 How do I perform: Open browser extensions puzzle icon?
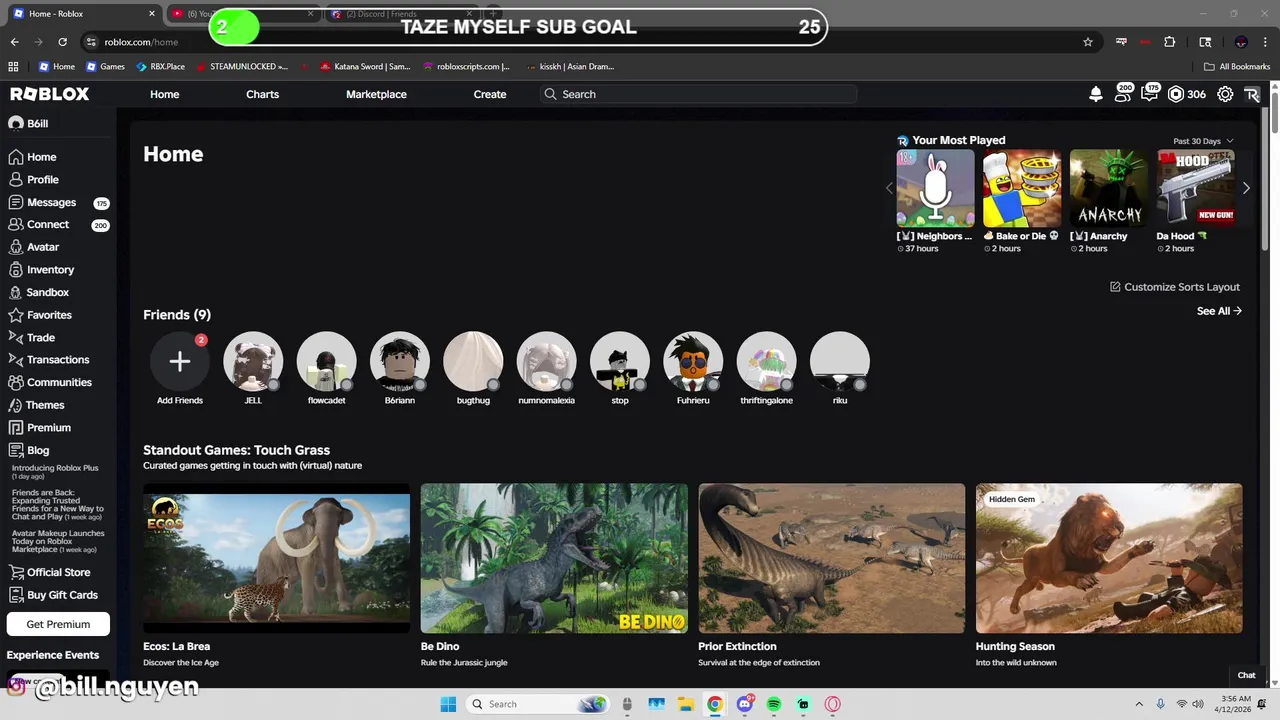click(x=1170, y=42)
